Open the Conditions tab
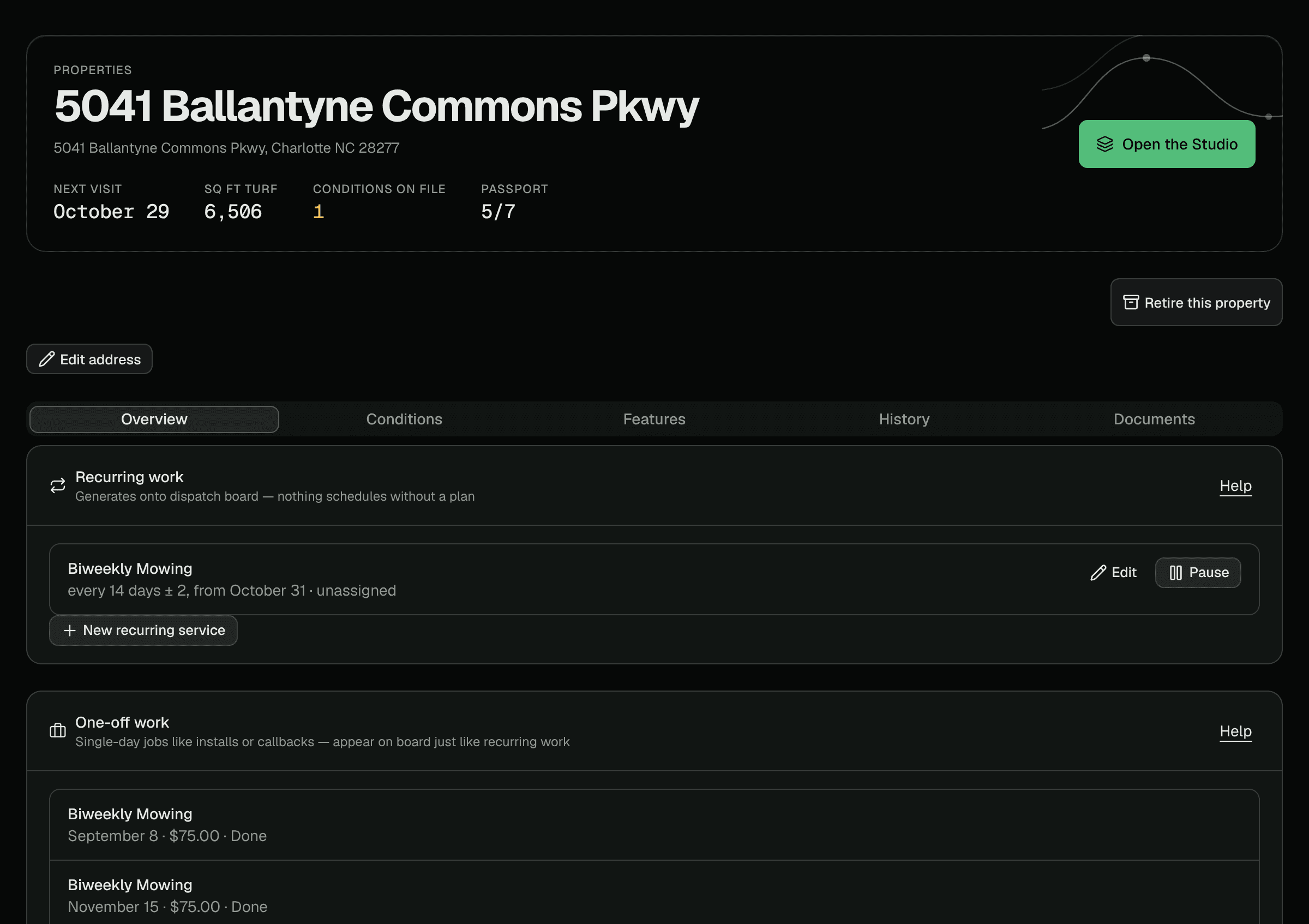 pyautogui.click(x=404, y=419)
